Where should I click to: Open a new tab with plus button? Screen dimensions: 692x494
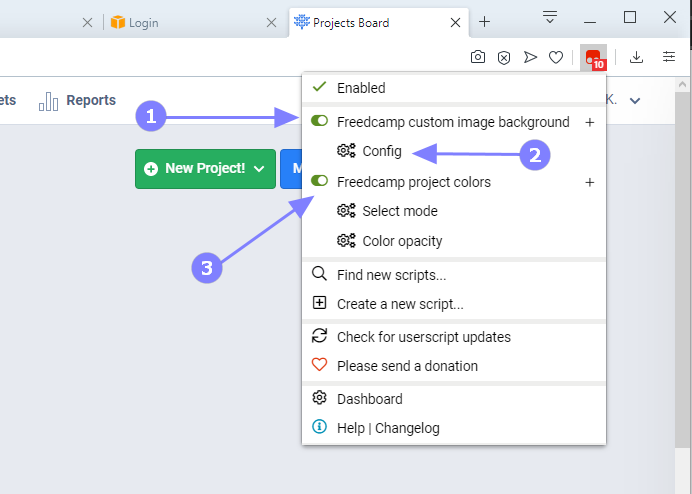pyautogui.click(x=484, y=22)
